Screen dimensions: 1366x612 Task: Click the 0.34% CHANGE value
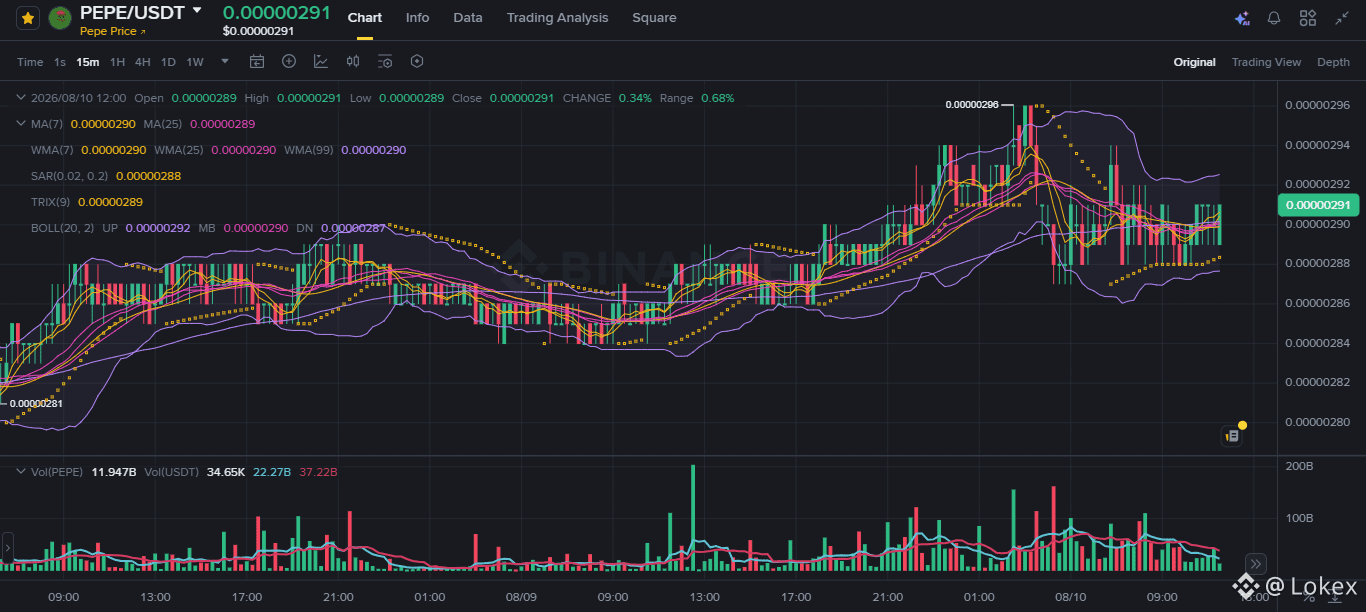(x=635, y=98)
